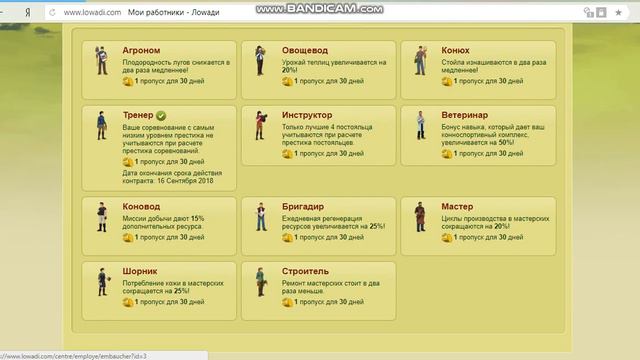Click 'Потребление кожи в мастерских' text
The width and height of the screenshot is (640, 360).
173,287
